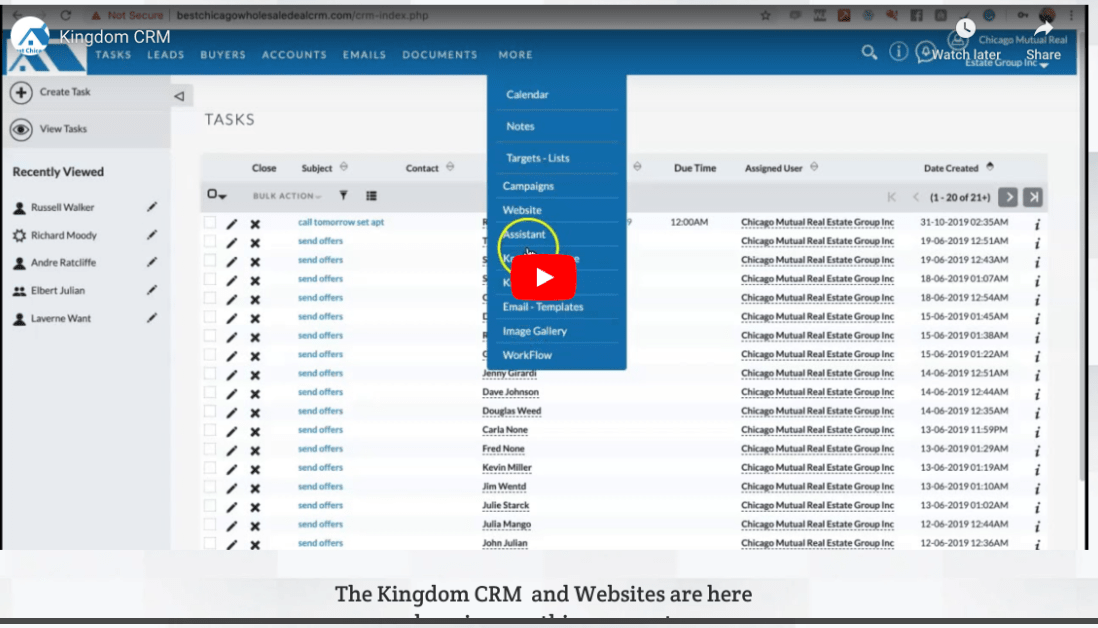The height and width of the screenshot is (628, 1098).
Task: Open the select-all checkbox dropdown
Action: click(x=216, y=195)
